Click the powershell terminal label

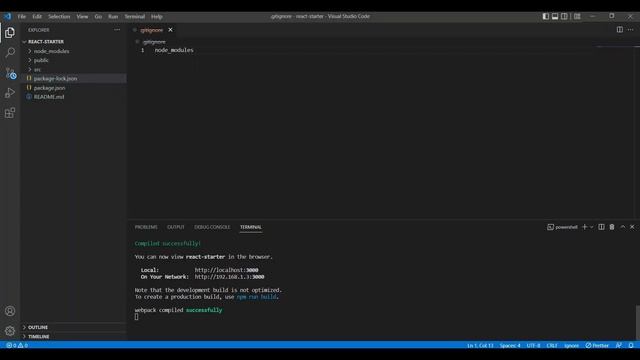[x=562, y=227]
